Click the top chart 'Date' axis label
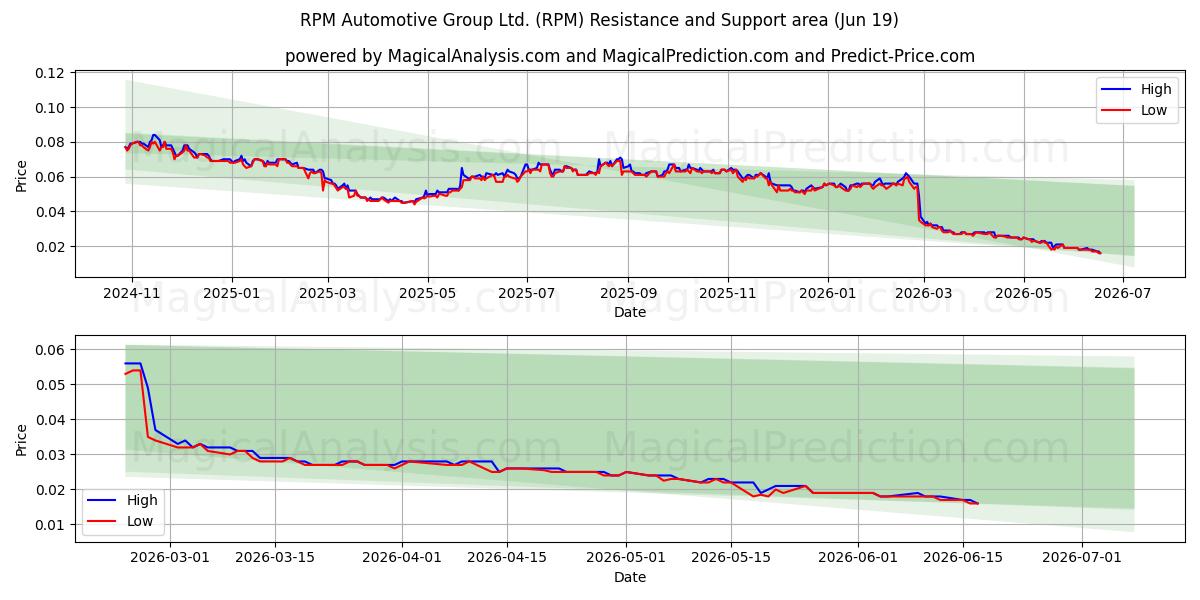The height and width of the screenshot is (600, 1200). click(630, 312)
